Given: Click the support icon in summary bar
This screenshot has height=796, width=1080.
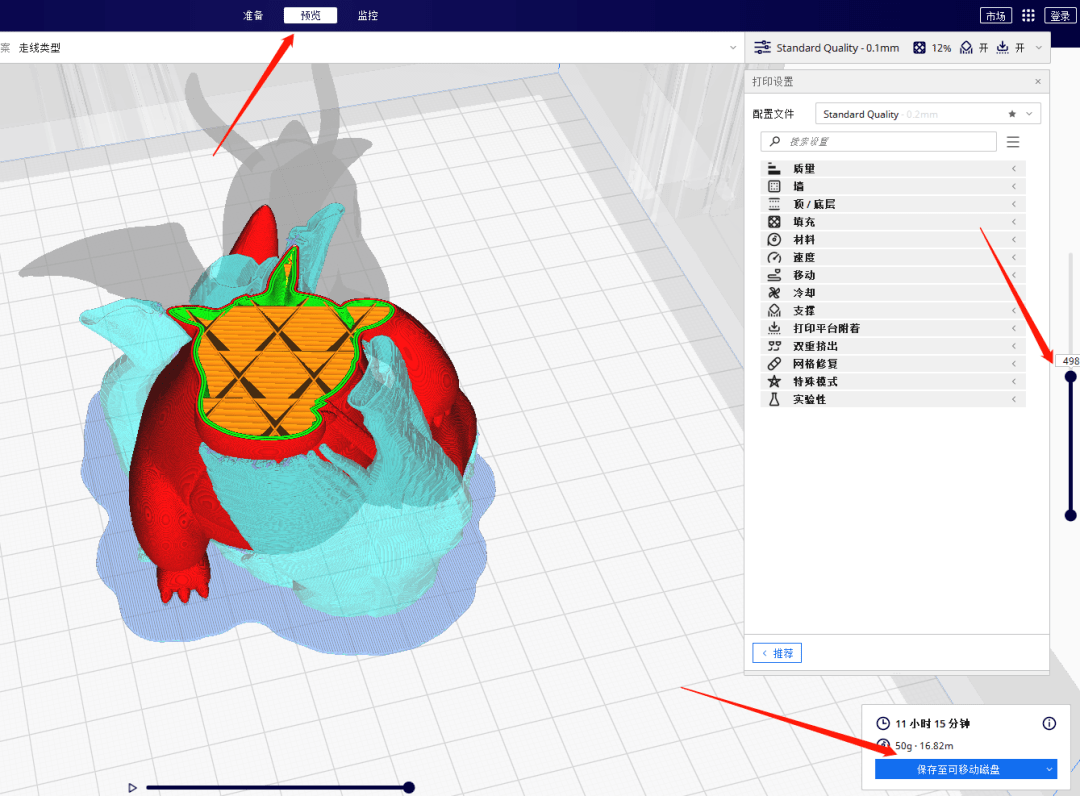Looking at the screenshot, I should pyautogui.click(x=966, y=48).
